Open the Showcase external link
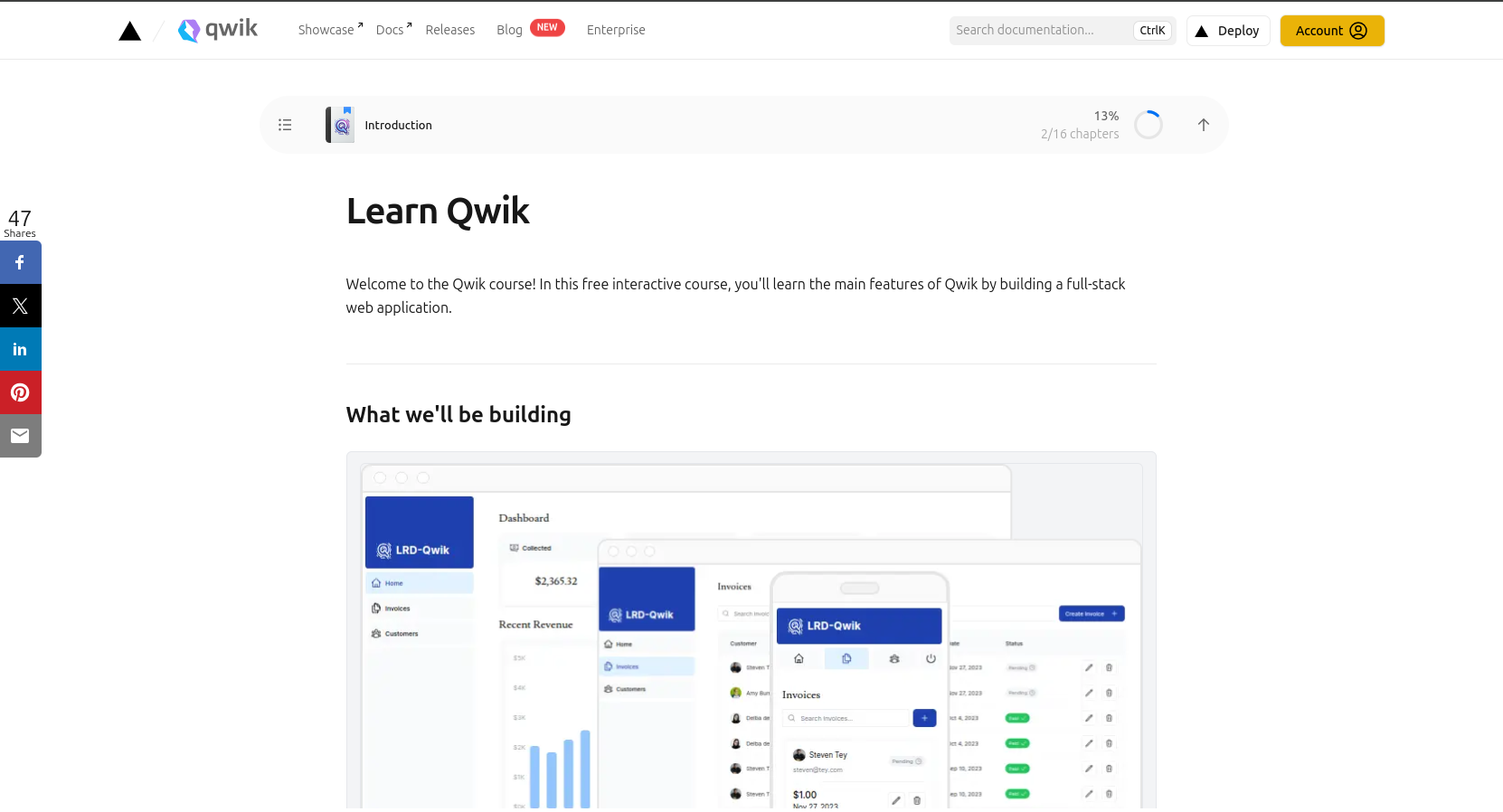 tap(331, 30)
